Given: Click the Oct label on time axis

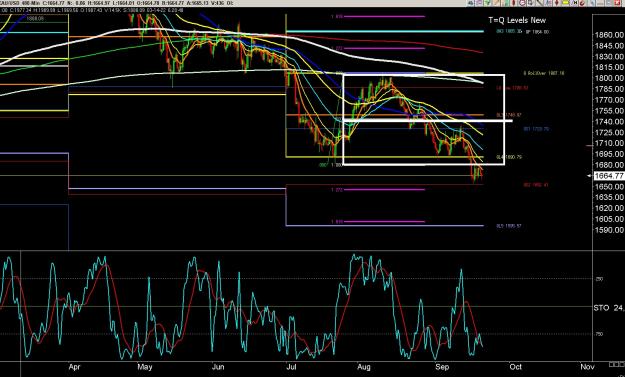Looking at the screenshot, I should 515,367.
